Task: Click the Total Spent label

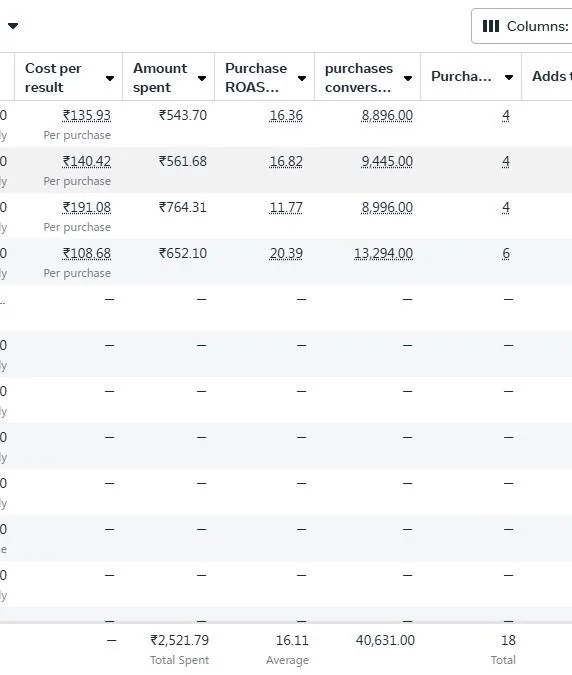Action: point(179,660)
